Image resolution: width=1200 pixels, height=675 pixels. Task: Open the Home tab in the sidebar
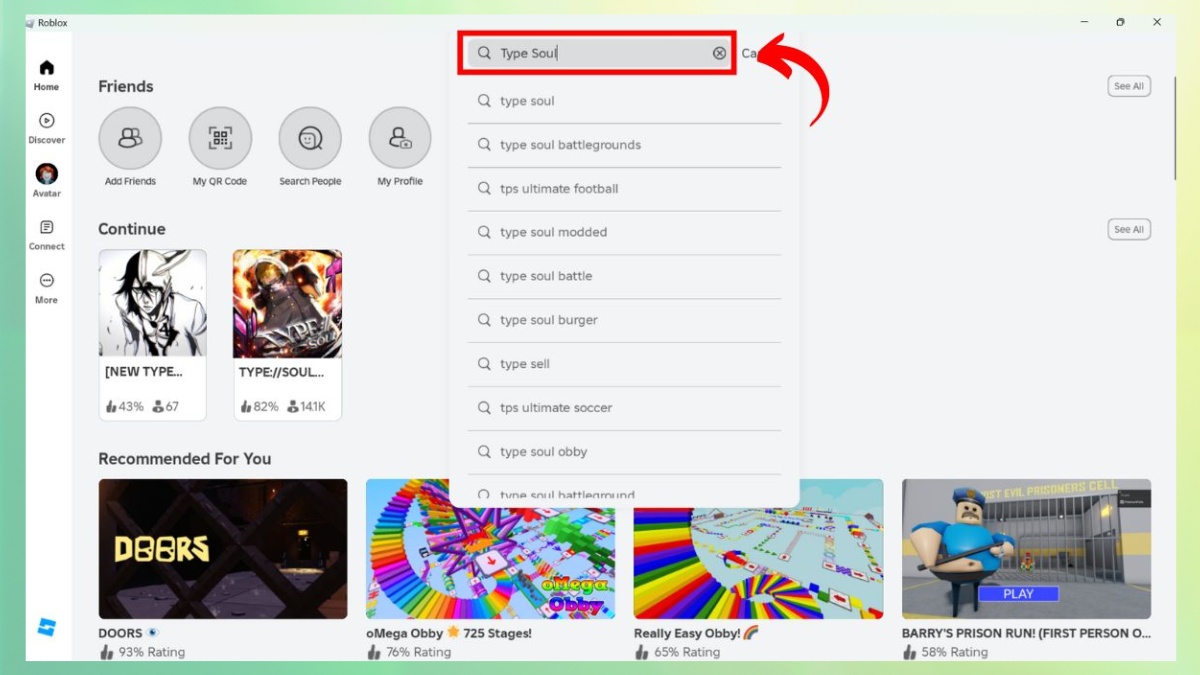click(x=46, y=75)
